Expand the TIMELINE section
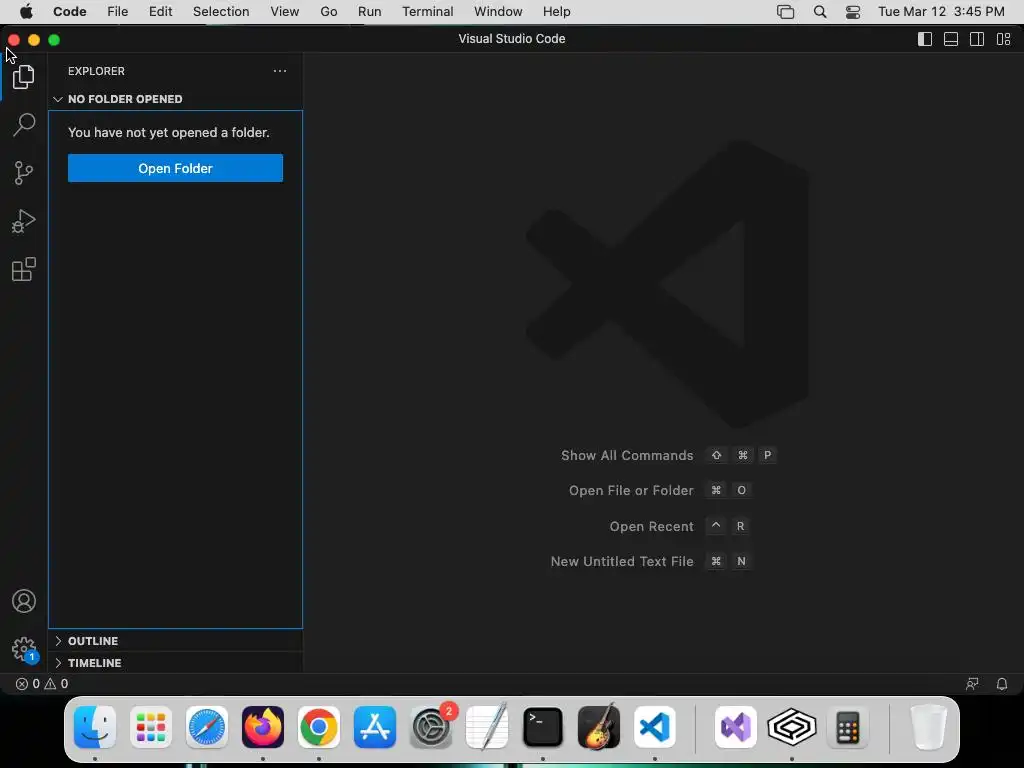The image size is (1024, 768). 175,663
